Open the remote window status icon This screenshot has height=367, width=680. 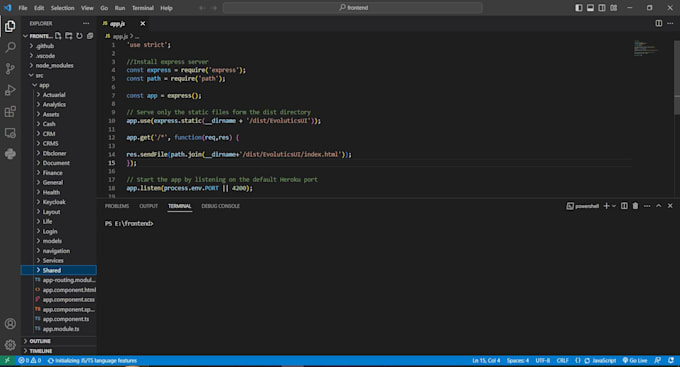7,360
